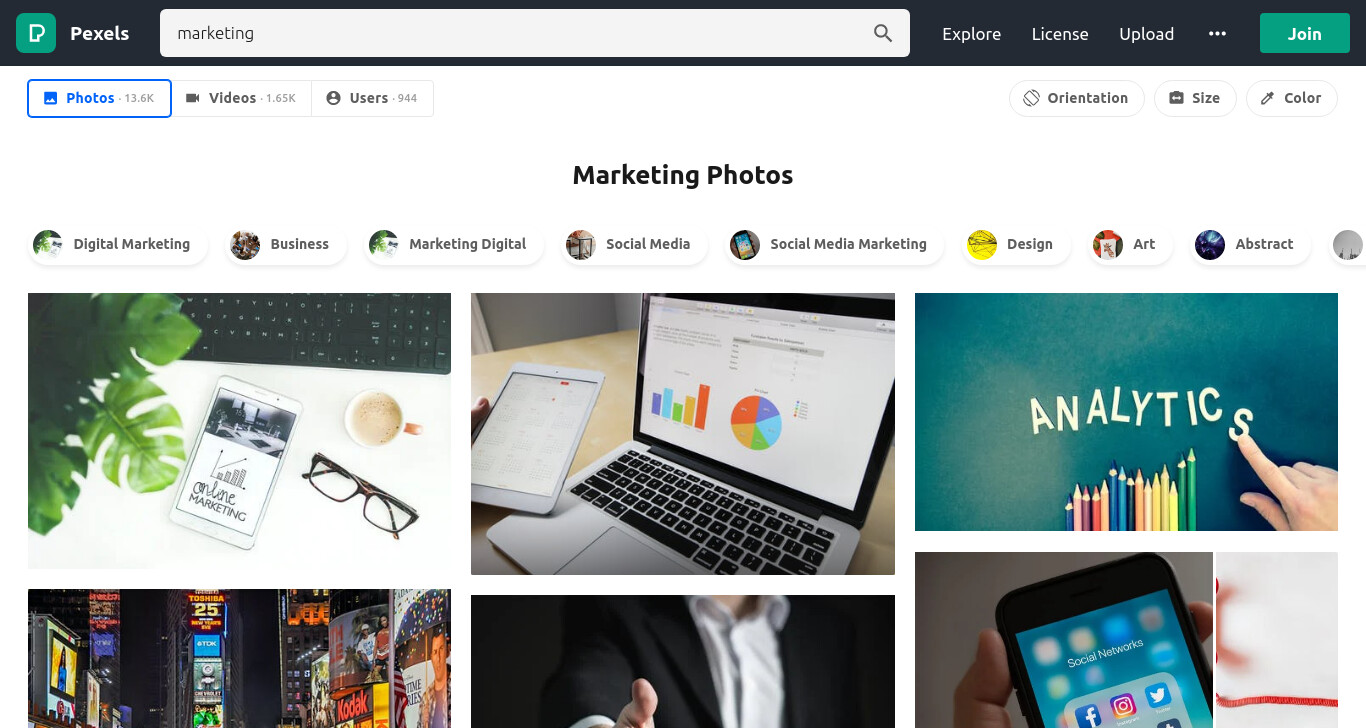Image resolution: width=1366 pixels, height=728 pixels.
Task: Open the Size filter dropdown
Action: click(x=1195, y=98)
